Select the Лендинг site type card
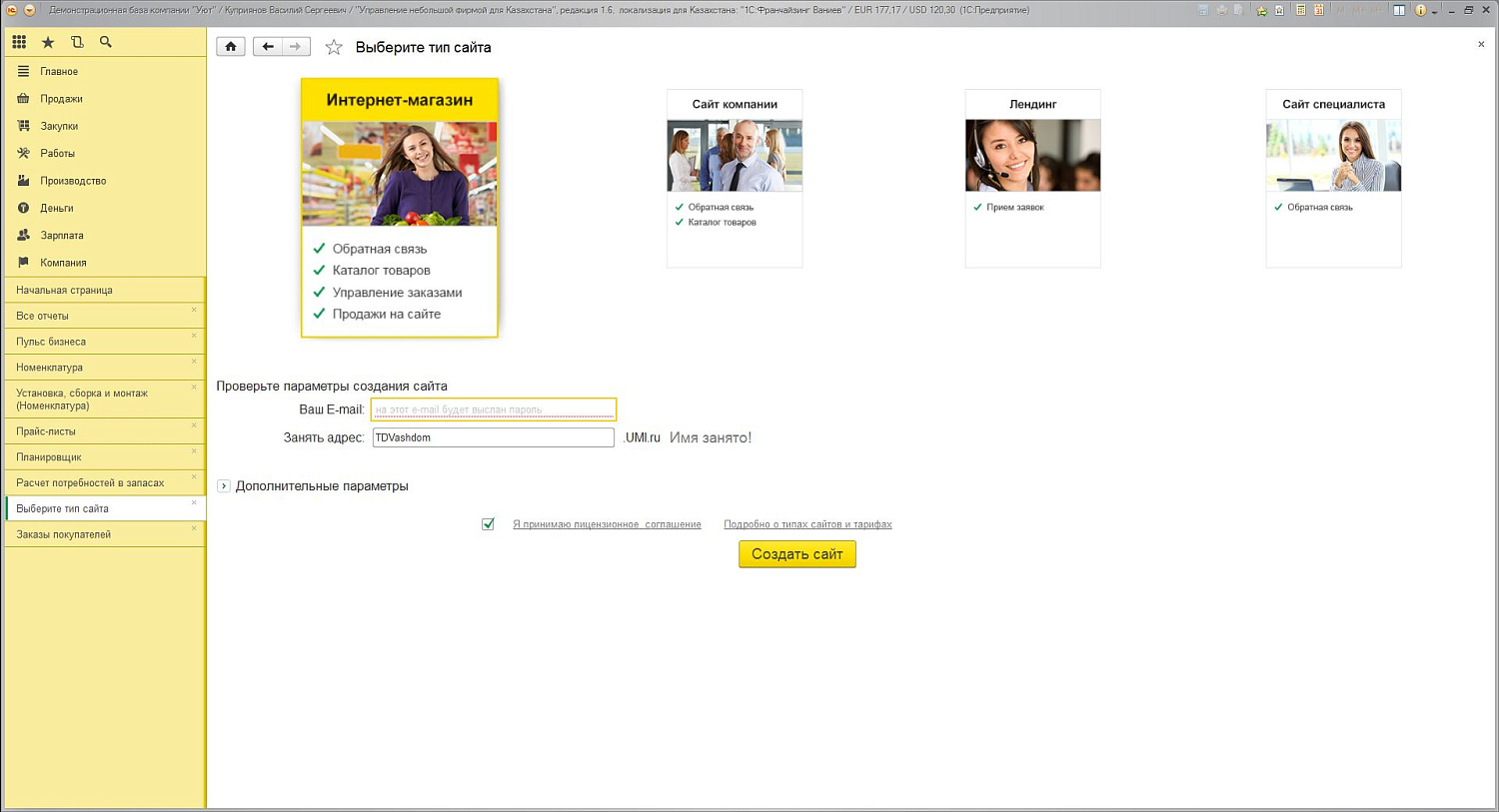This screenshot has width=1499, height=812. click(x=1032, y=178)
